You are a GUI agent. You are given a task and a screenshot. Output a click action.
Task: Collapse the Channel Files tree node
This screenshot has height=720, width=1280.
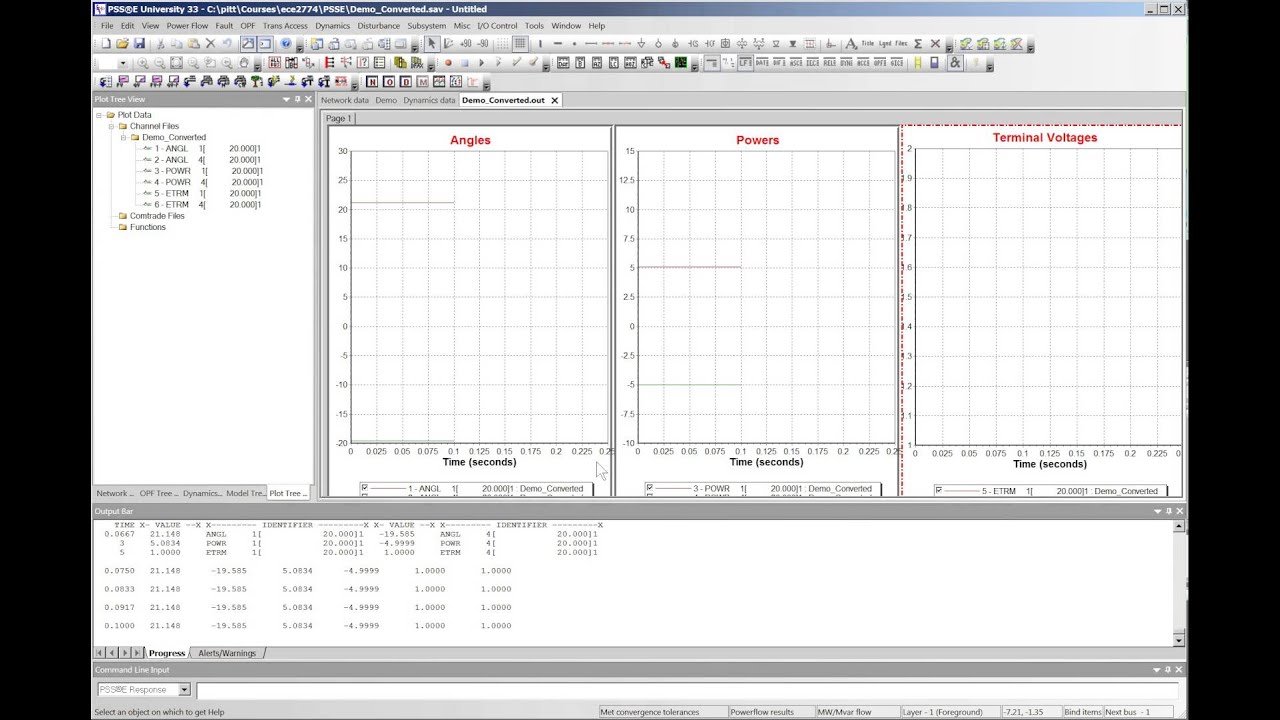(x=111, y=126)
